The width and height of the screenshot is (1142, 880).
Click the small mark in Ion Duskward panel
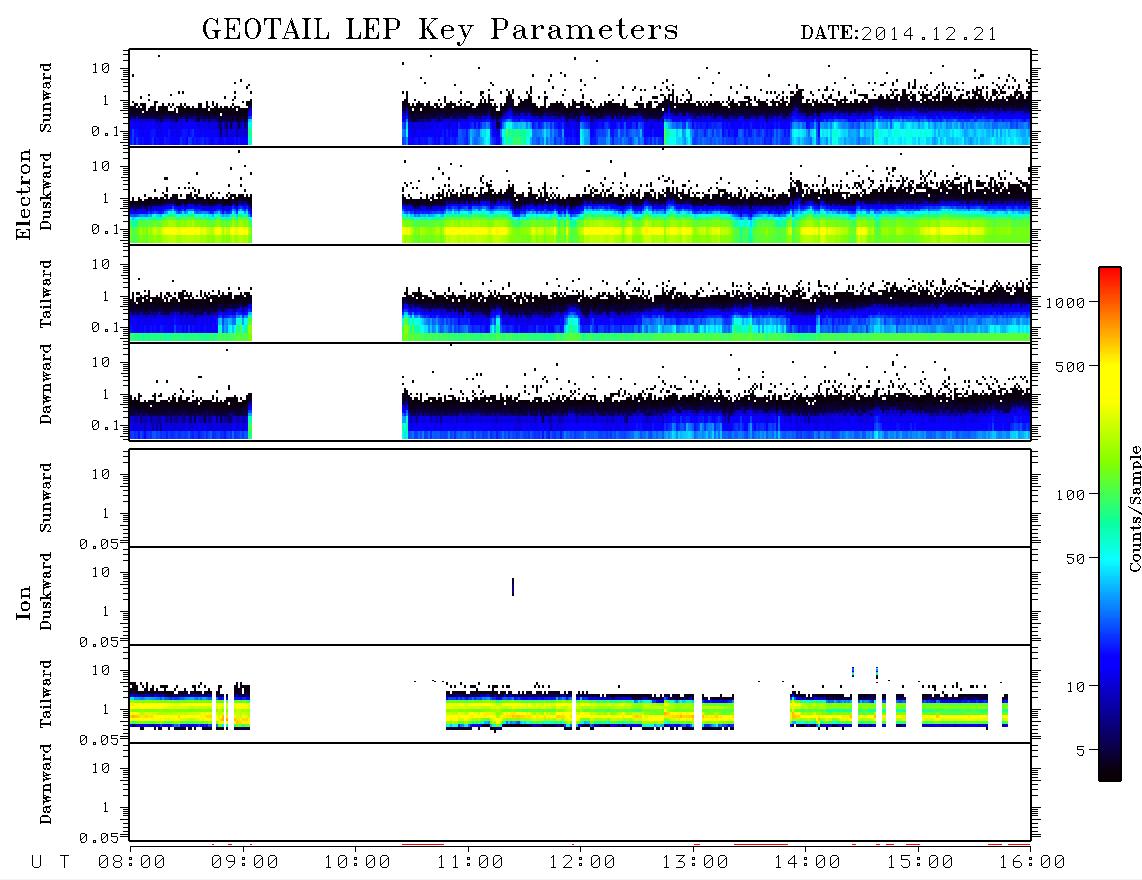[513, 586]
